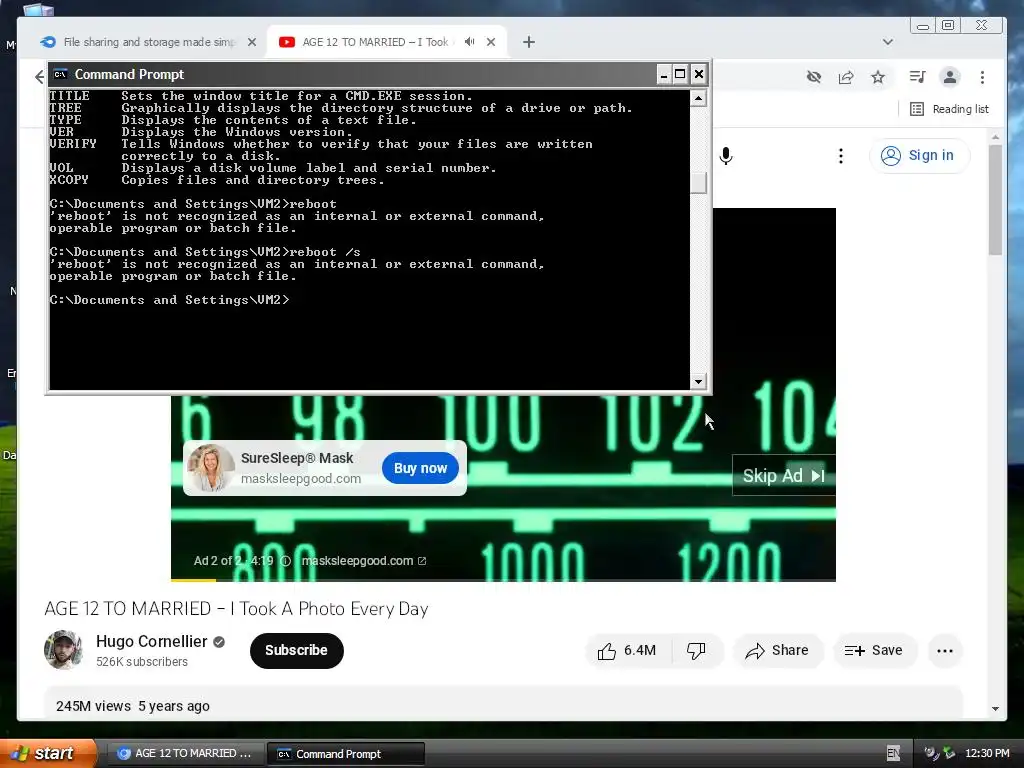Viewport: 1024px width, 768px height.
Task: Select Command Prompt taskbar button
Action: tap(346, 754)
